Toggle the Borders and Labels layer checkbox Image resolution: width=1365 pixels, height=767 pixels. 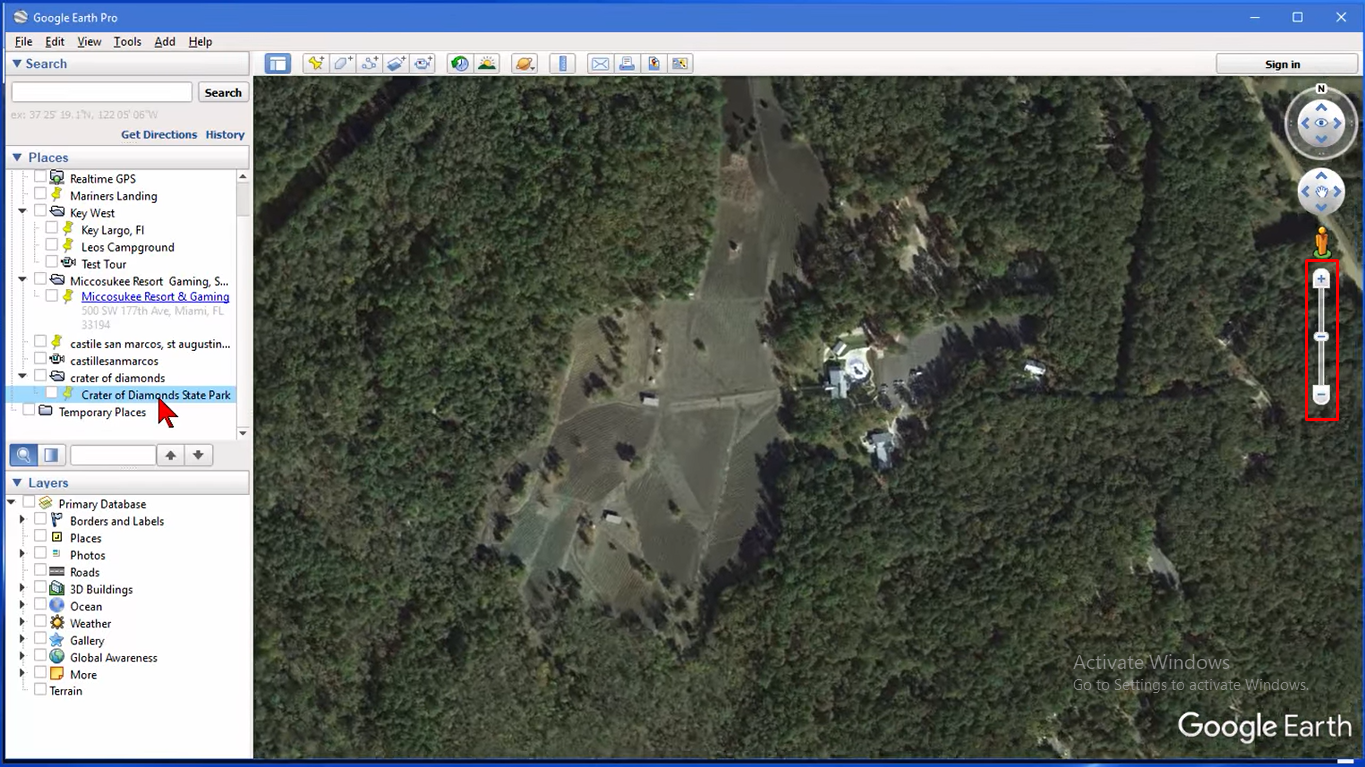[41, 520]
